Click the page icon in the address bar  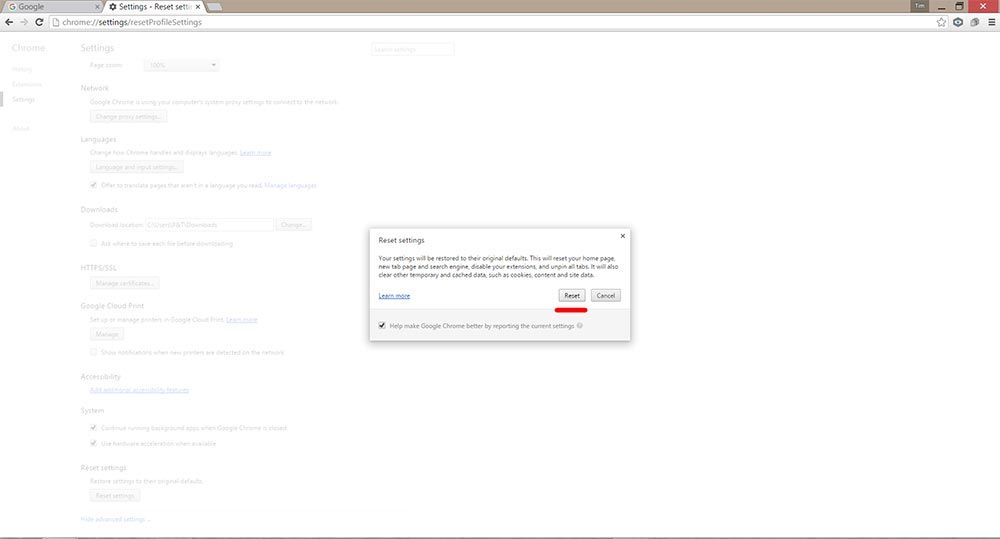tap(55, 22)
